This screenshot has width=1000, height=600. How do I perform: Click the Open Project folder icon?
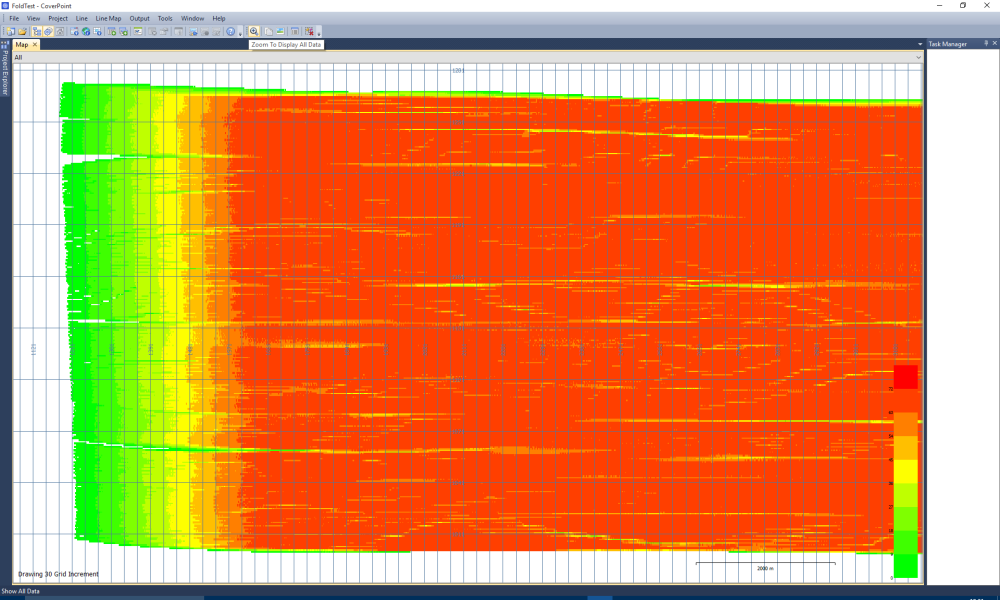click(x=22, y=32)
